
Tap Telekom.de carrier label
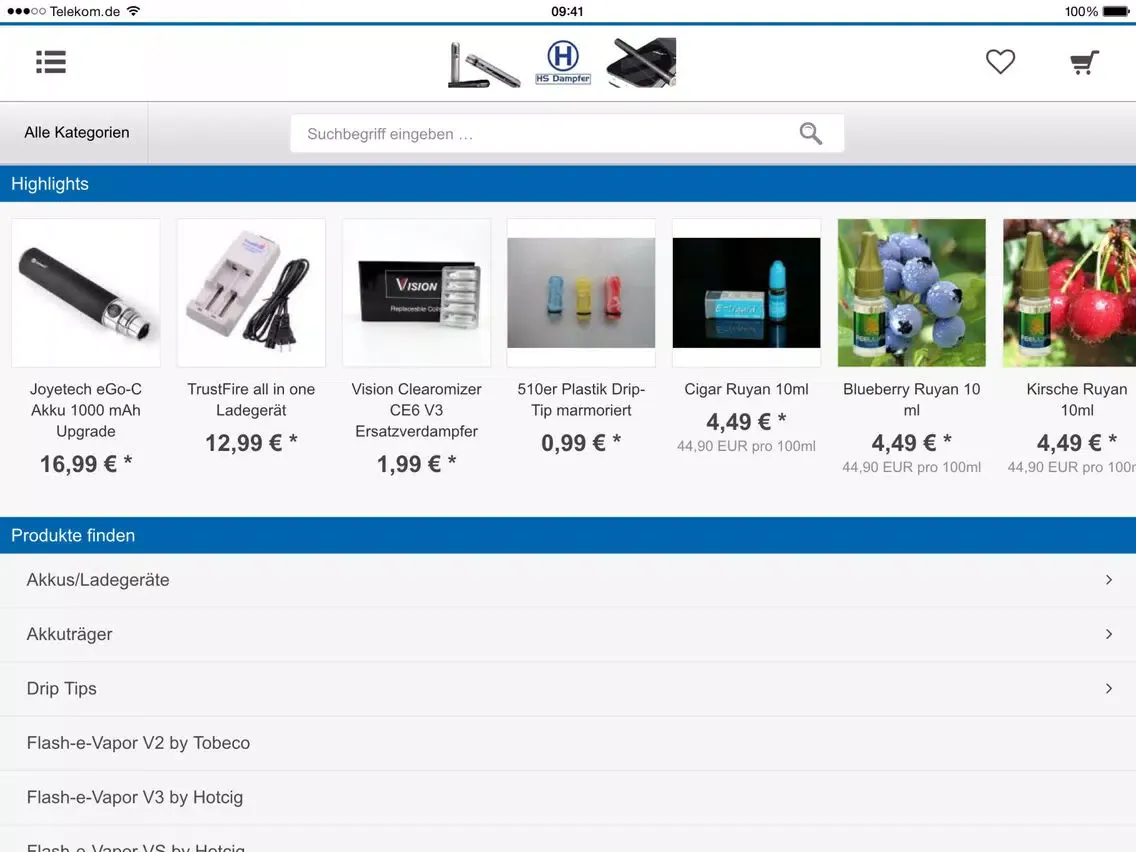point(85,11)
